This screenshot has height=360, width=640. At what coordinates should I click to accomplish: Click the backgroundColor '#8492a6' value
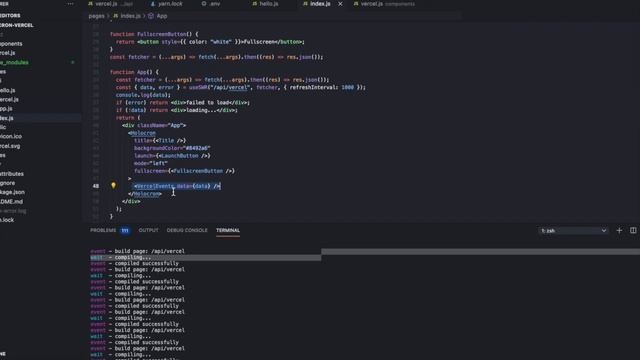coord(198,148)
